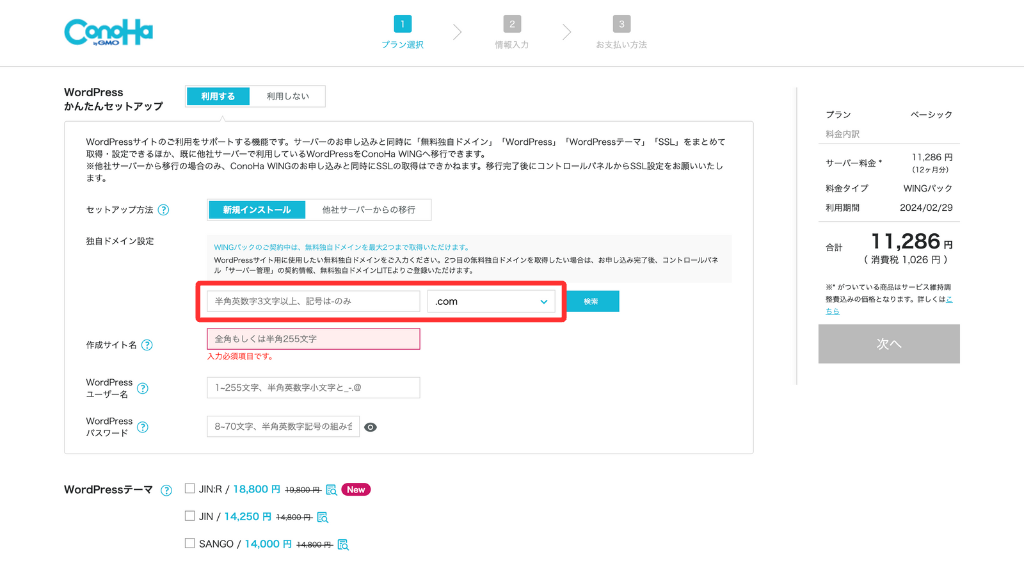Screen dimensions: 1024x561
Task: Click the WINGパック price type value
Action: click(x=927, y=188)
